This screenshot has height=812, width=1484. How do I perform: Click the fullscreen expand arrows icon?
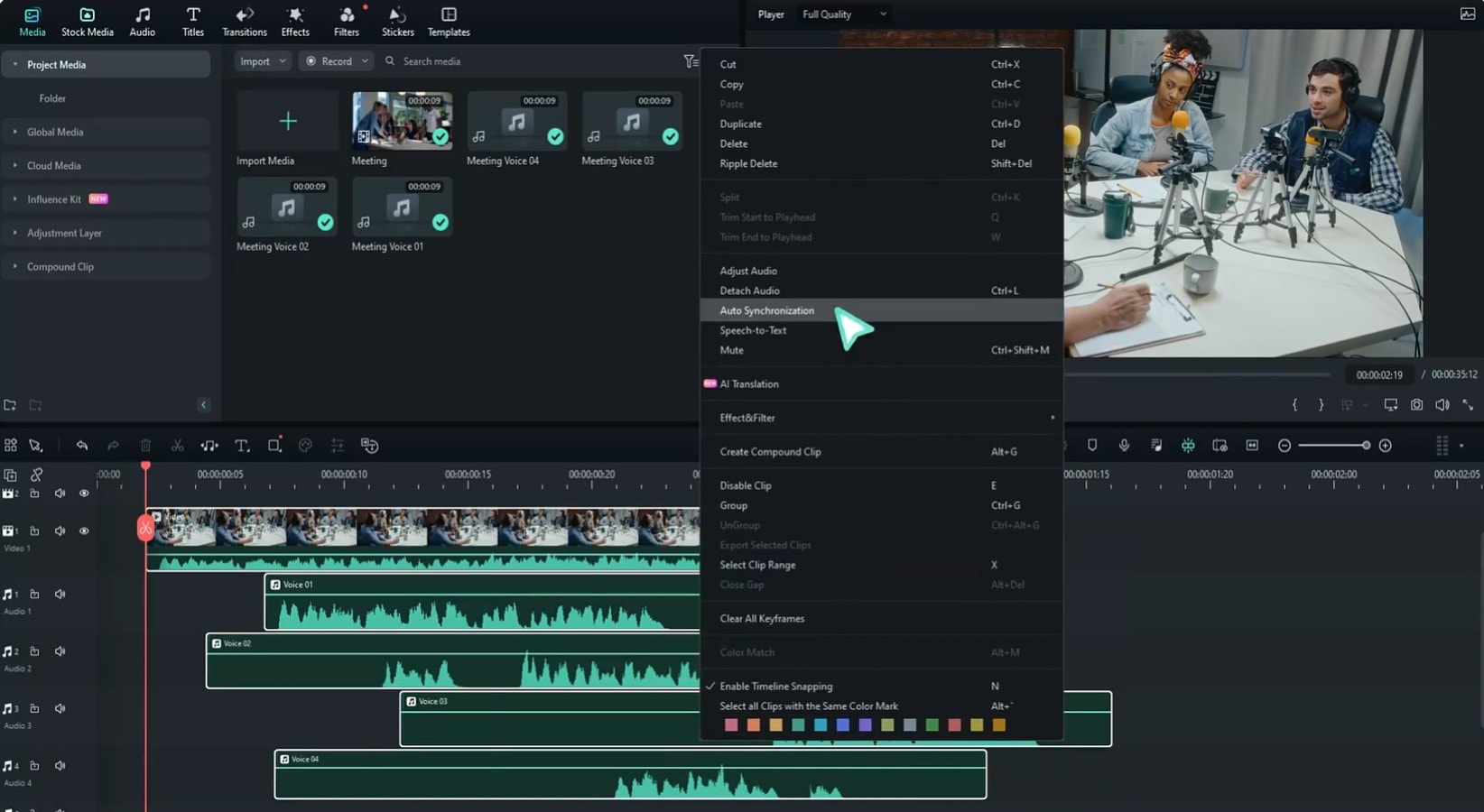click(1469, 405)
